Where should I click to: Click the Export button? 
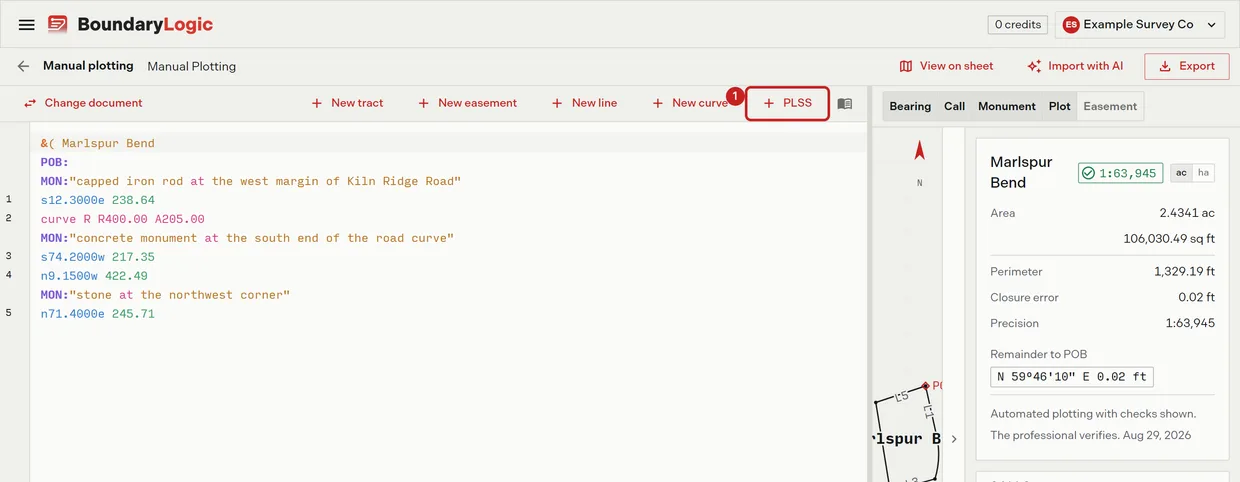(1186, 66)
